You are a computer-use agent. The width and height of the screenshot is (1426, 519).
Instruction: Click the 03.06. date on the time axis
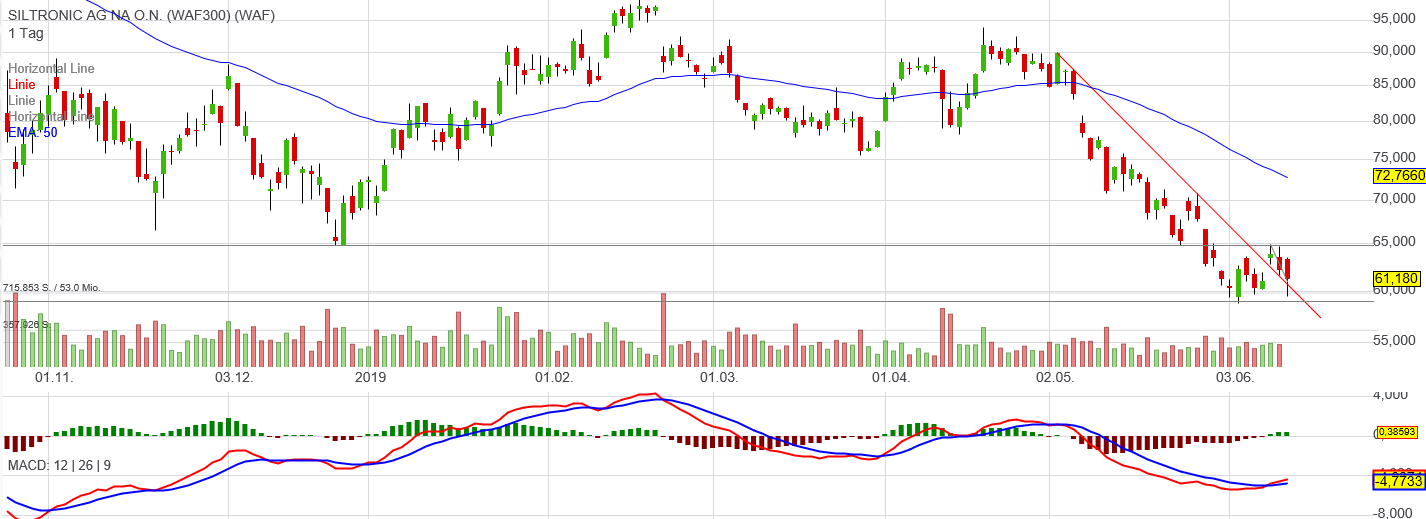1234,378
